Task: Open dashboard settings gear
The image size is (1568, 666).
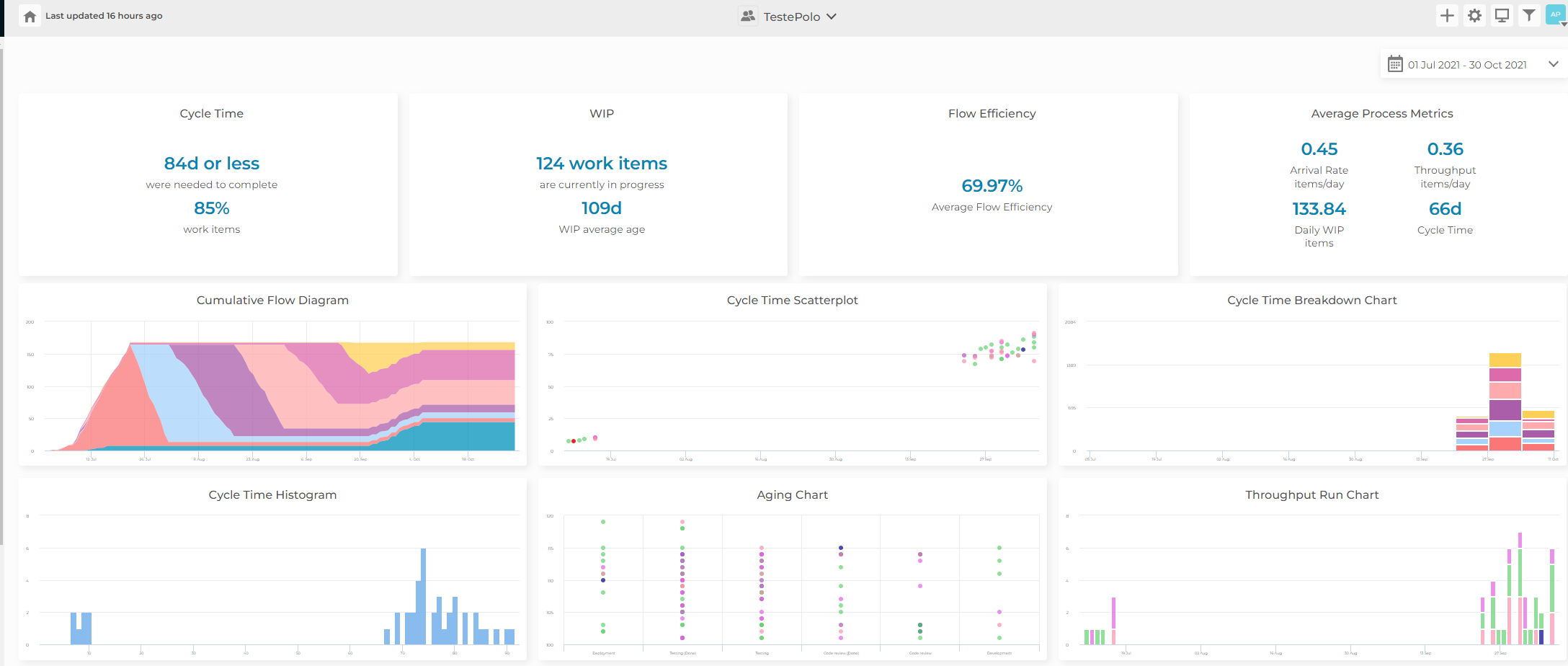Action: 1474,16
